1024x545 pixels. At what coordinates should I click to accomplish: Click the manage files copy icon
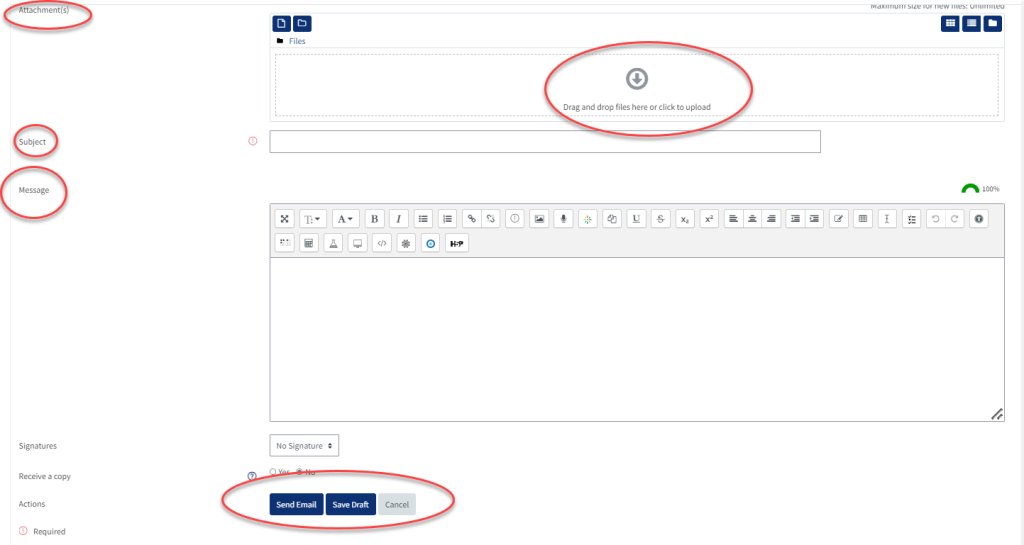point(612,219)
